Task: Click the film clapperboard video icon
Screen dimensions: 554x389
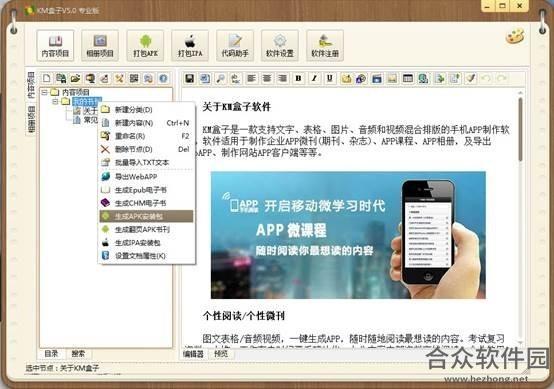Action: click(377, 78)
